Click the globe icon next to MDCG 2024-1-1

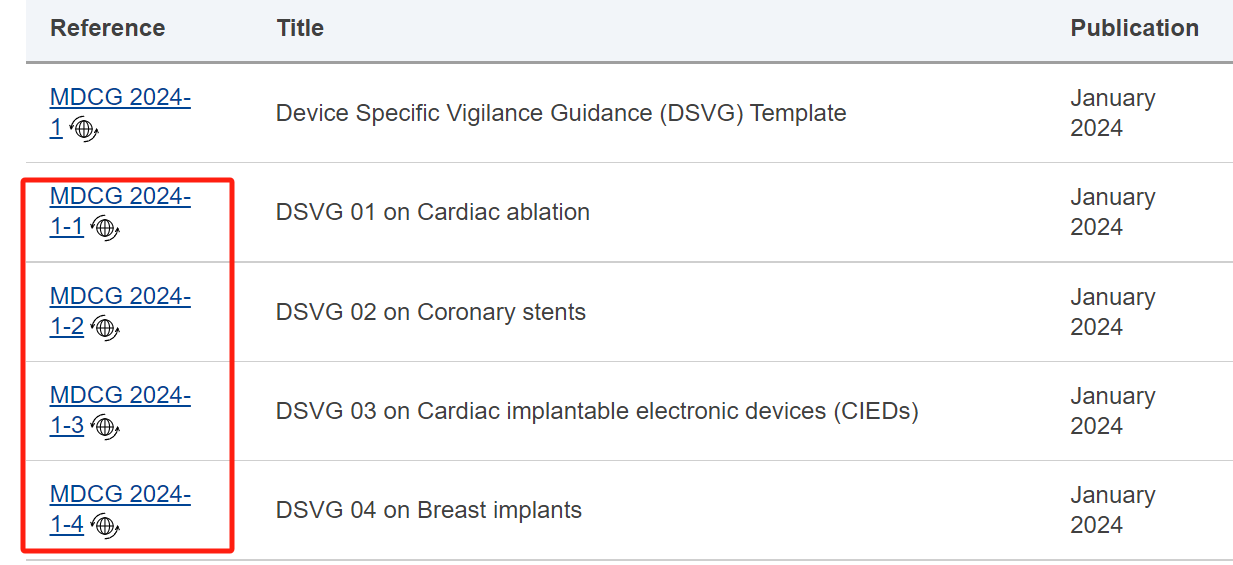(105, 228)
